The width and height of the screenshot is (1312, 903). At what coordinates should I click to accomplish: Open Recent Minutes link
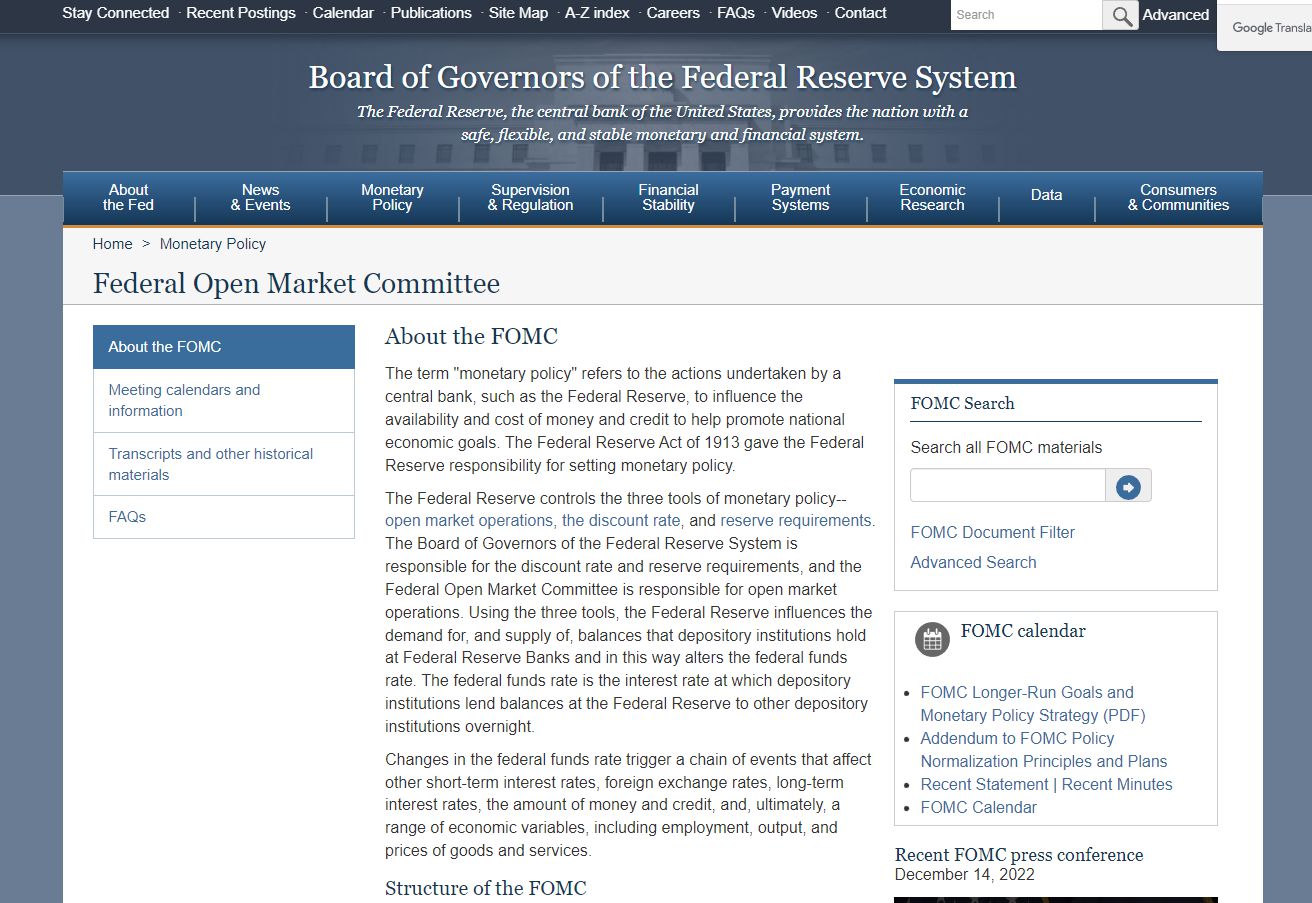click(x=1117, y=785)
